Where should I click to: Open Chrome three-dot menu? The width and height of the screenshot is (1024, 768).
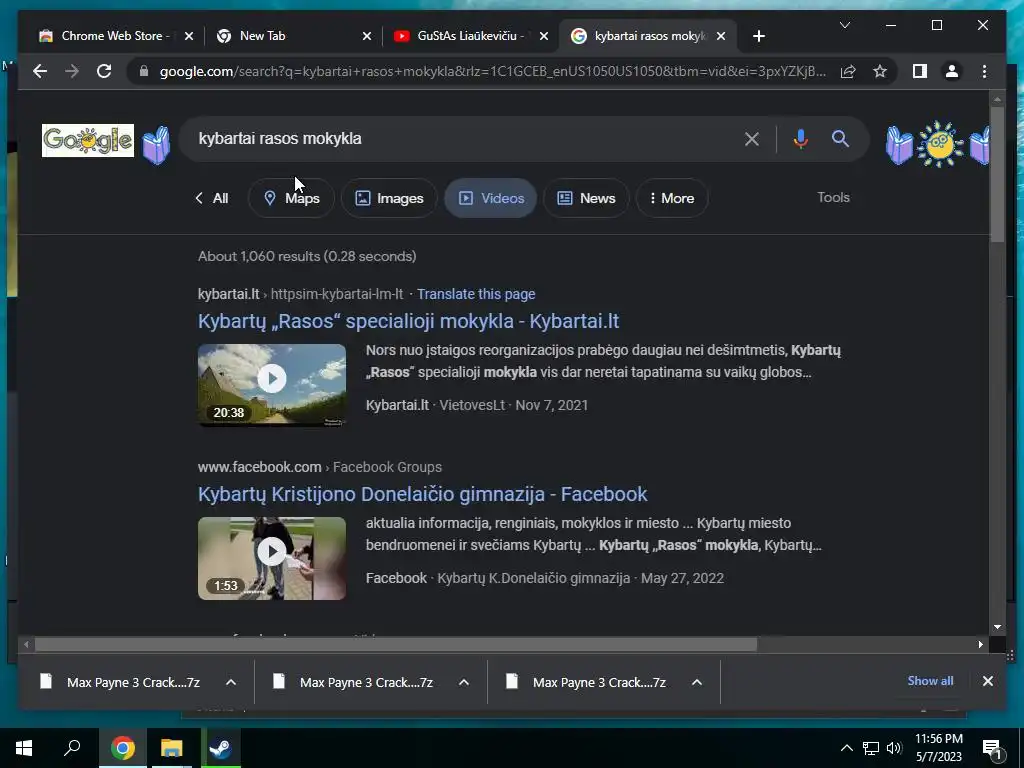(984, 71)
